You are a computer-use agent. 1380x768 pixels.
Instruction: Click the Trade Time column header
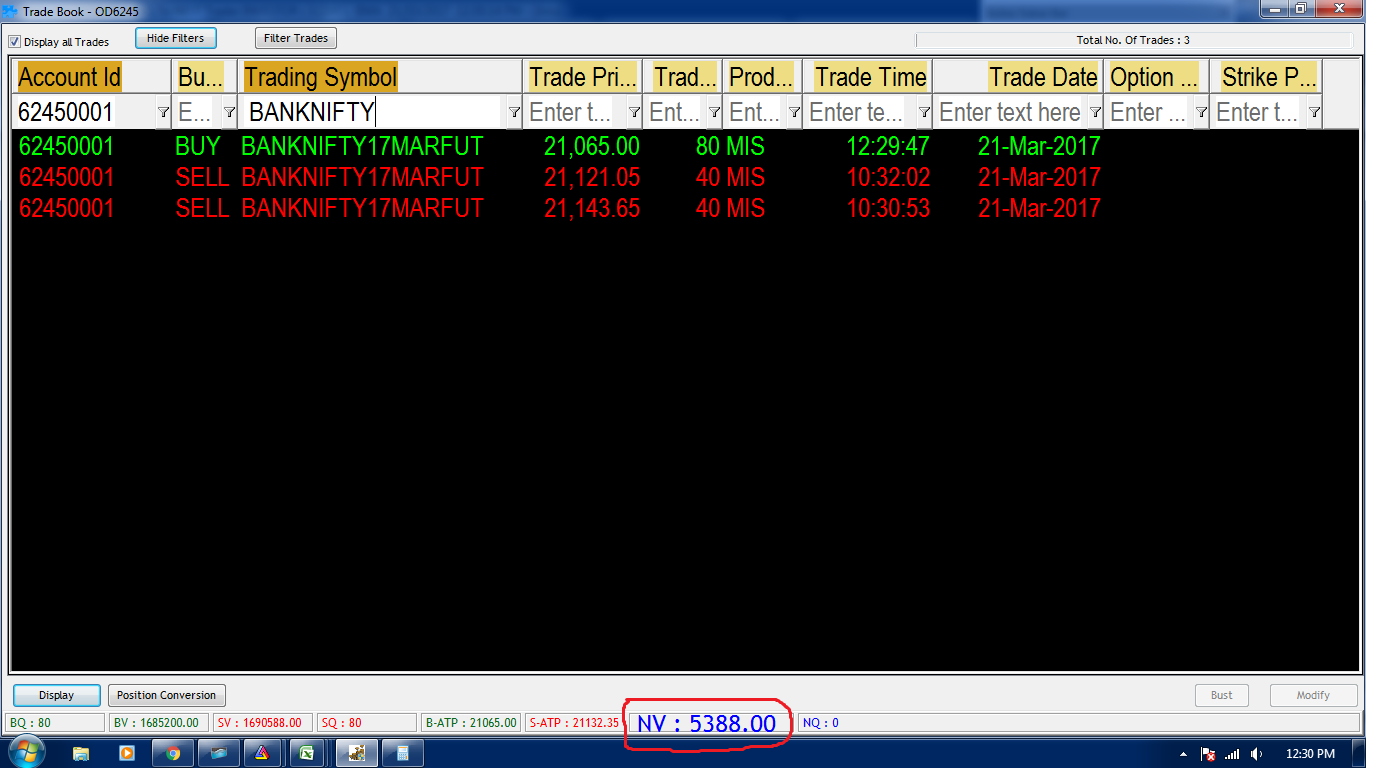870,77
